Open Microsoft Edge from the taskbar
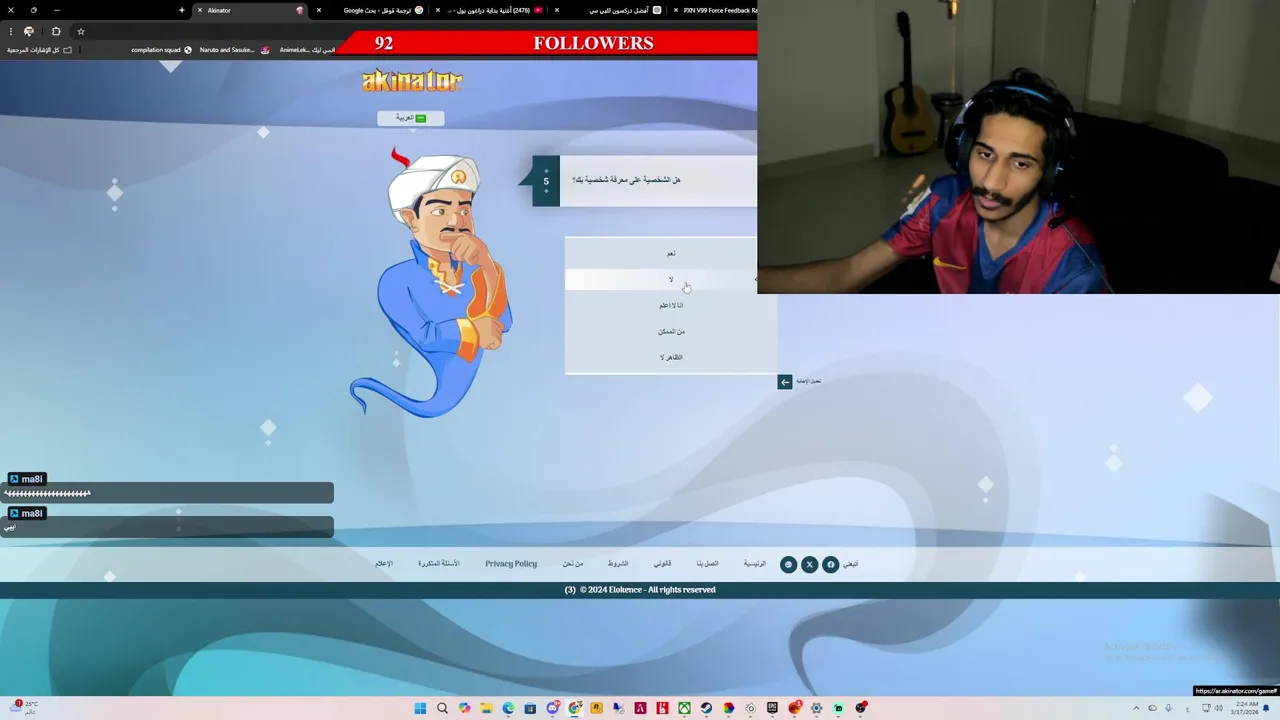Screen dimensions: 1280x720 (508, 708)
